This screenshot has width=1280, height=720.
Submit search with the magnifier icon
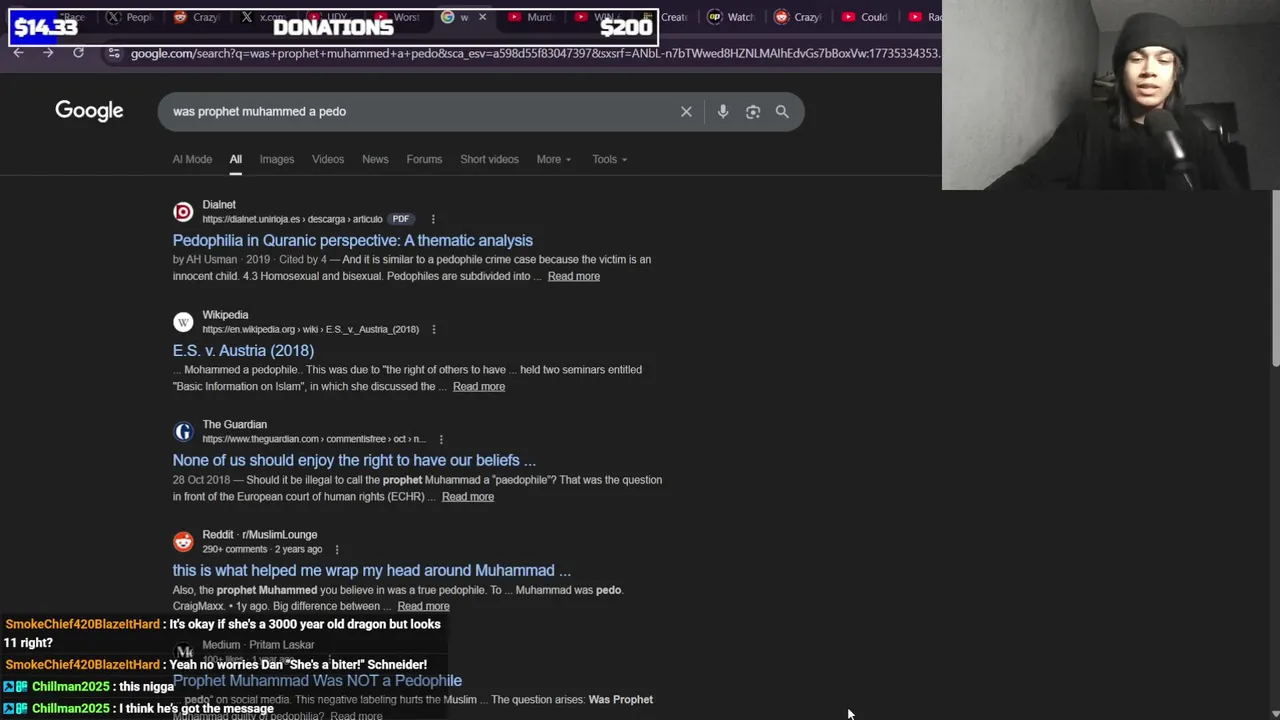click(x=782, y=112)
